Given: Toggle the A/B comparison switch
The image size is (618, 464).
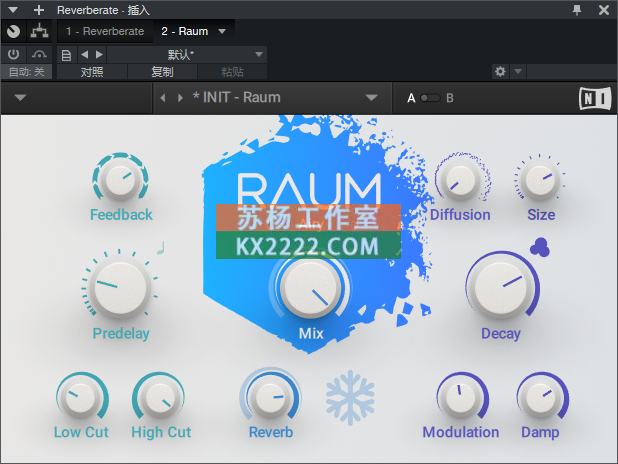Looking at the screenshot, I should [x=430, y=98].
